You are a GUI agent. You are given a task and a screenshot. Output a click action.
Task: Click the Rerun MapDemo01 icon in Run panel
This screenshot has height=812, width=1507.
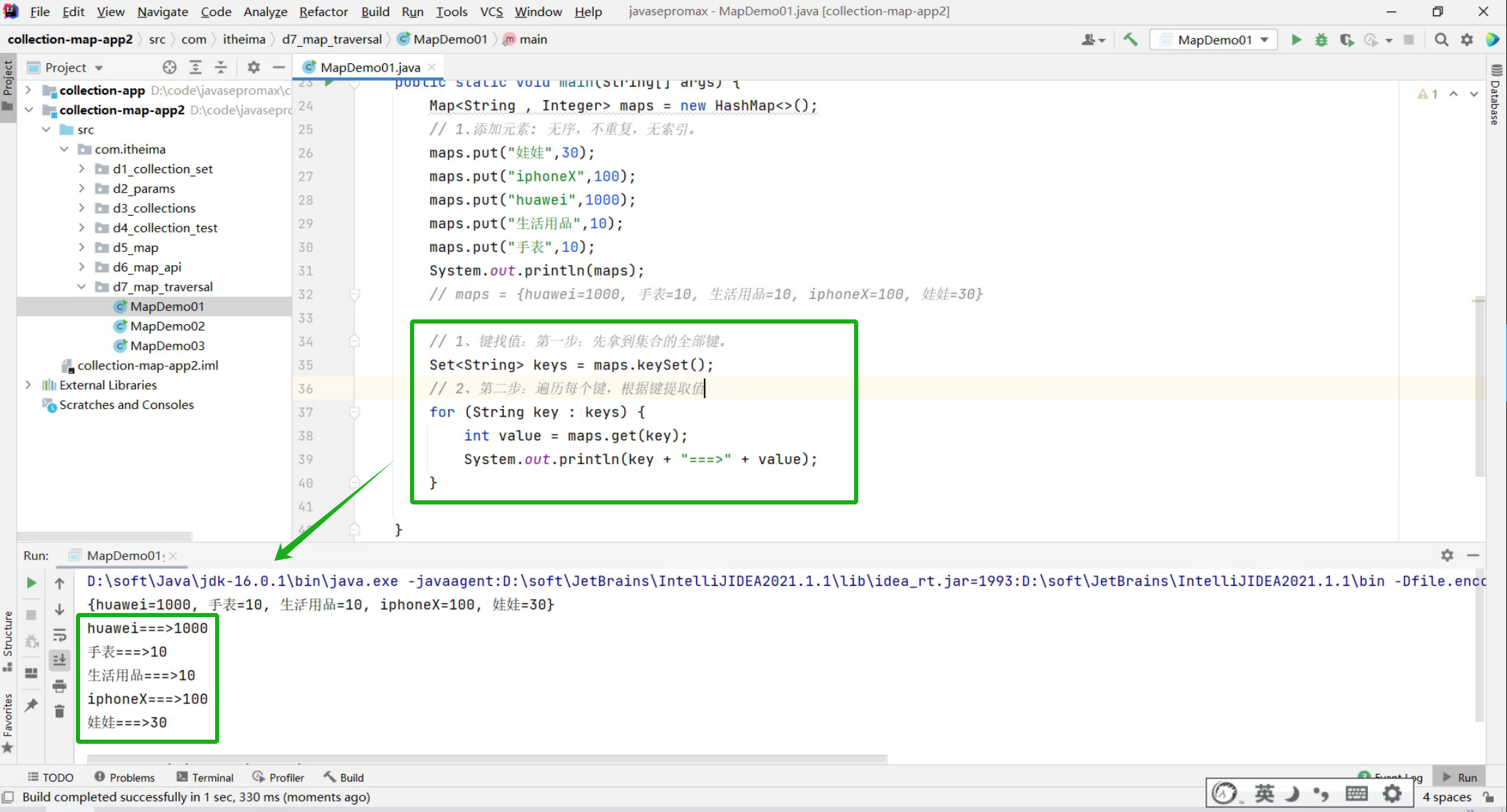pos(31,583)
